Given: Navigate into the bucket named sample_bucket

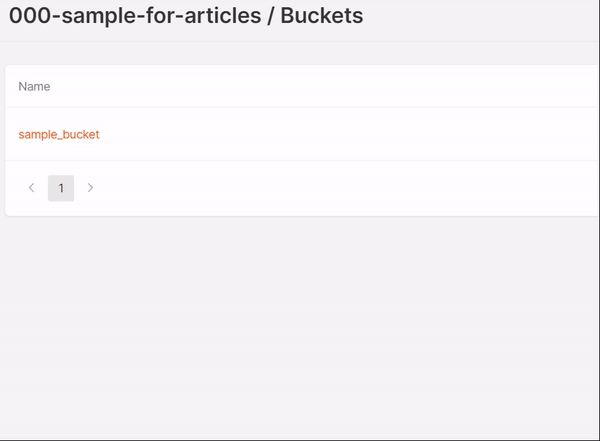Looking at the screenshot, I should click(59, 134).
